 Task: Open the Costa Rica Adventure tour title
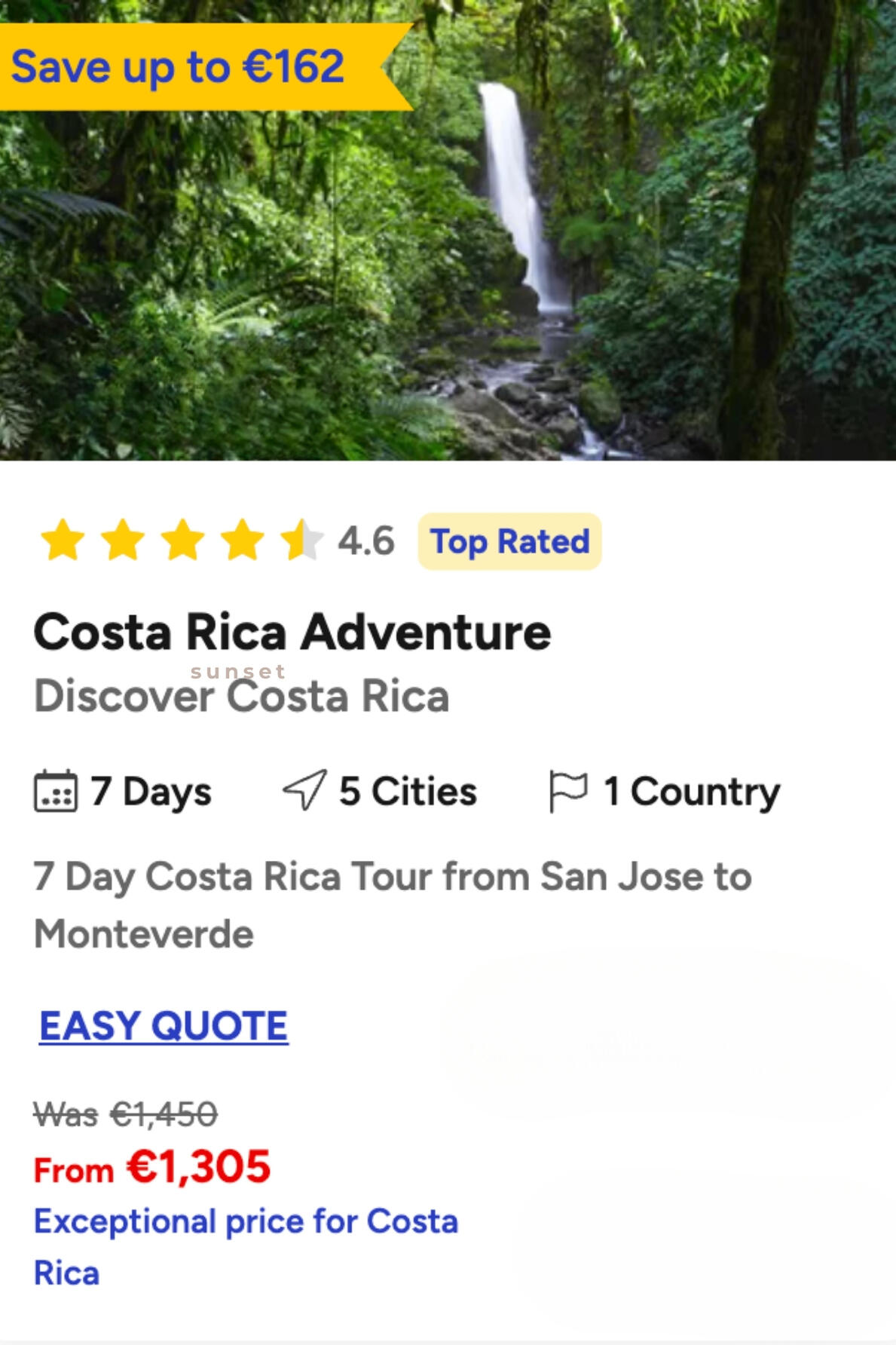pos(292,632)
